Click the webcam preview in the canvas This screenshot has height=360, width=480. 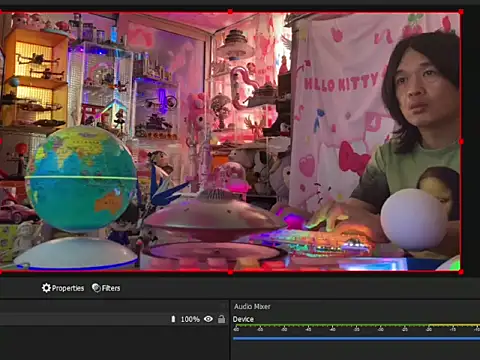click(x=230, y=142)
